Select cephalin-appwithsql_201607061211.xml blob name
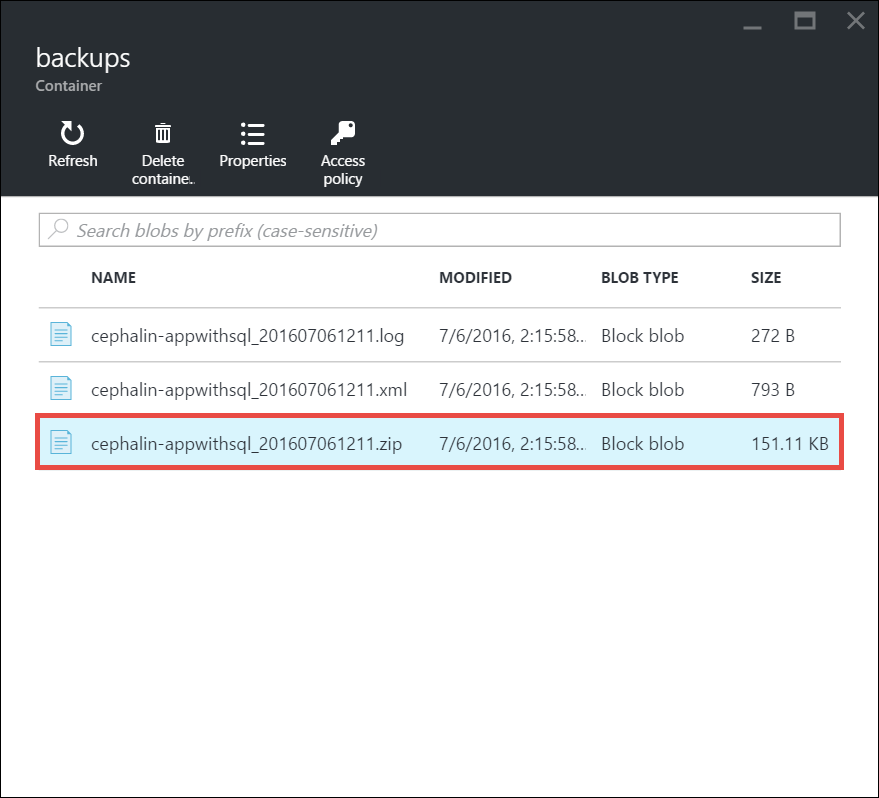 click(x=247, y=389)
